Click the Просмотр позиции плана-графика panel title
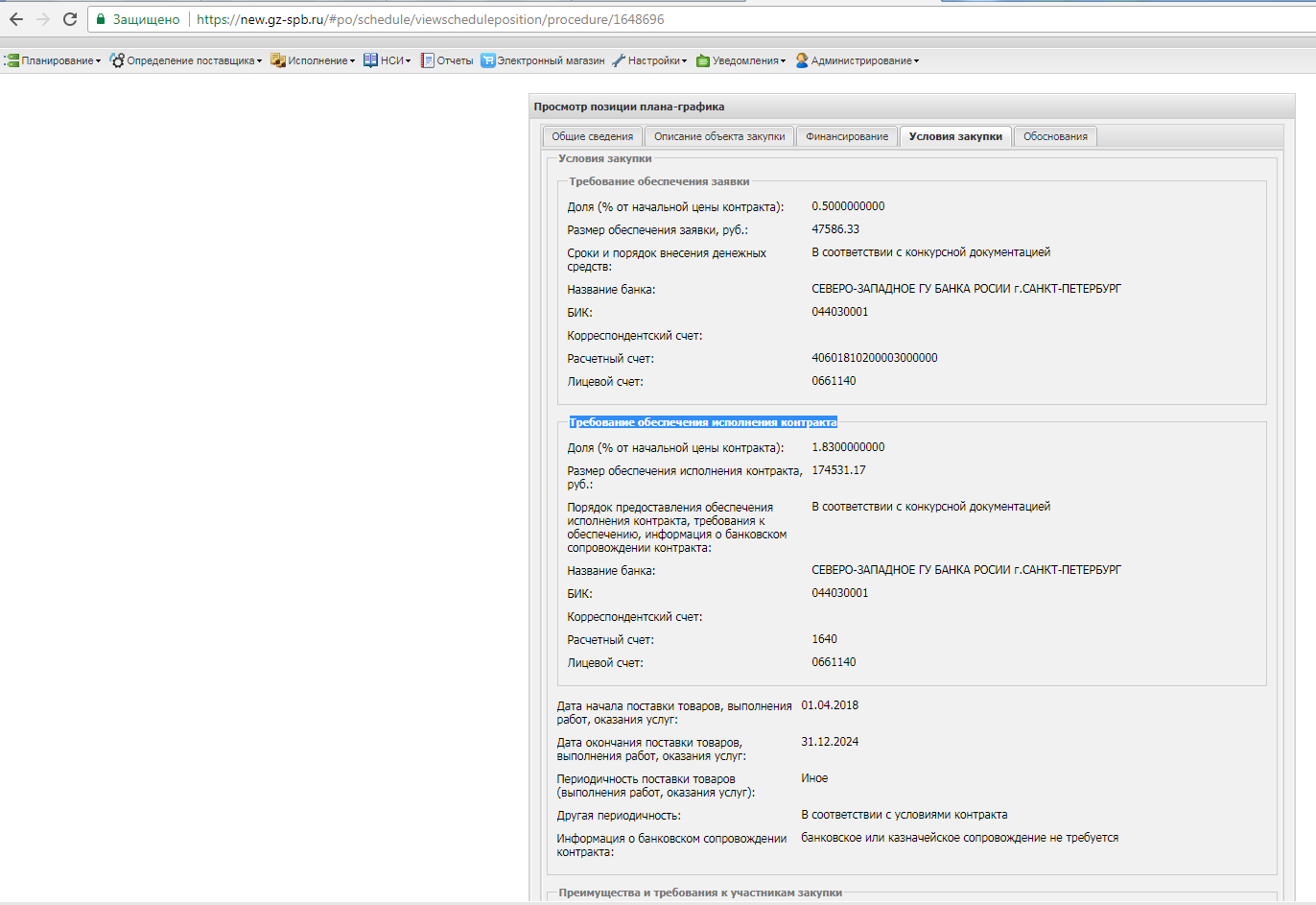The height and width of the screenshot is (905, 1316). [629, 107]
